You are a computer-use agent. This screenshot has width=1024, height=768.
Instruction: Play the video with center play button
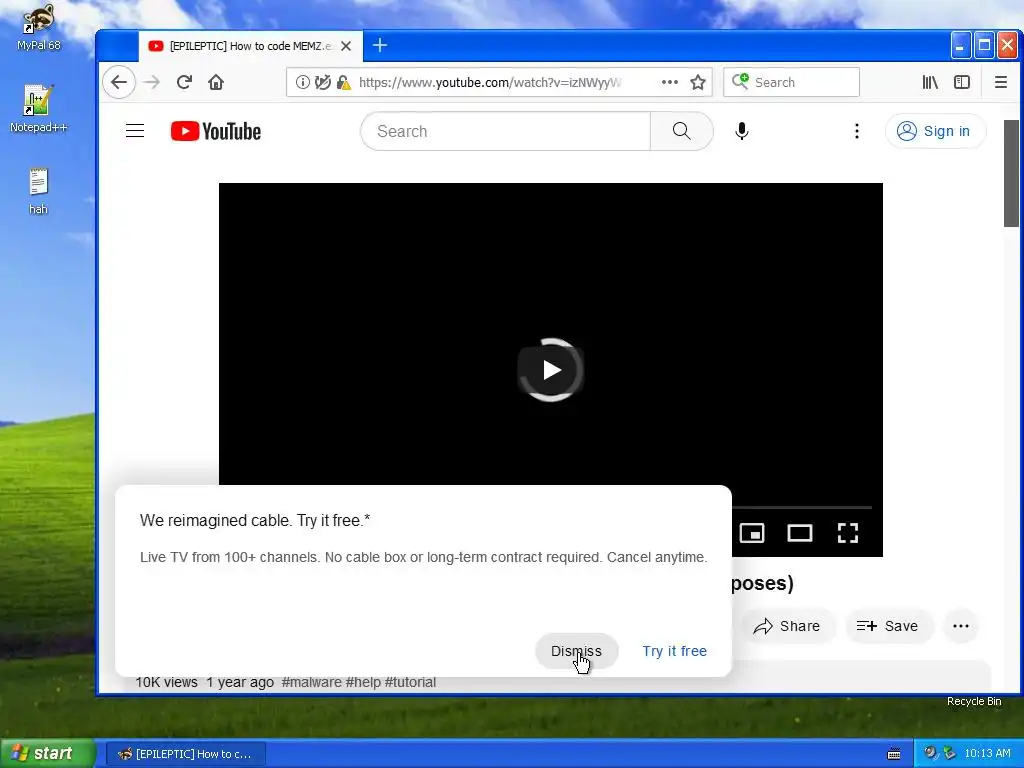click(551, 370)
